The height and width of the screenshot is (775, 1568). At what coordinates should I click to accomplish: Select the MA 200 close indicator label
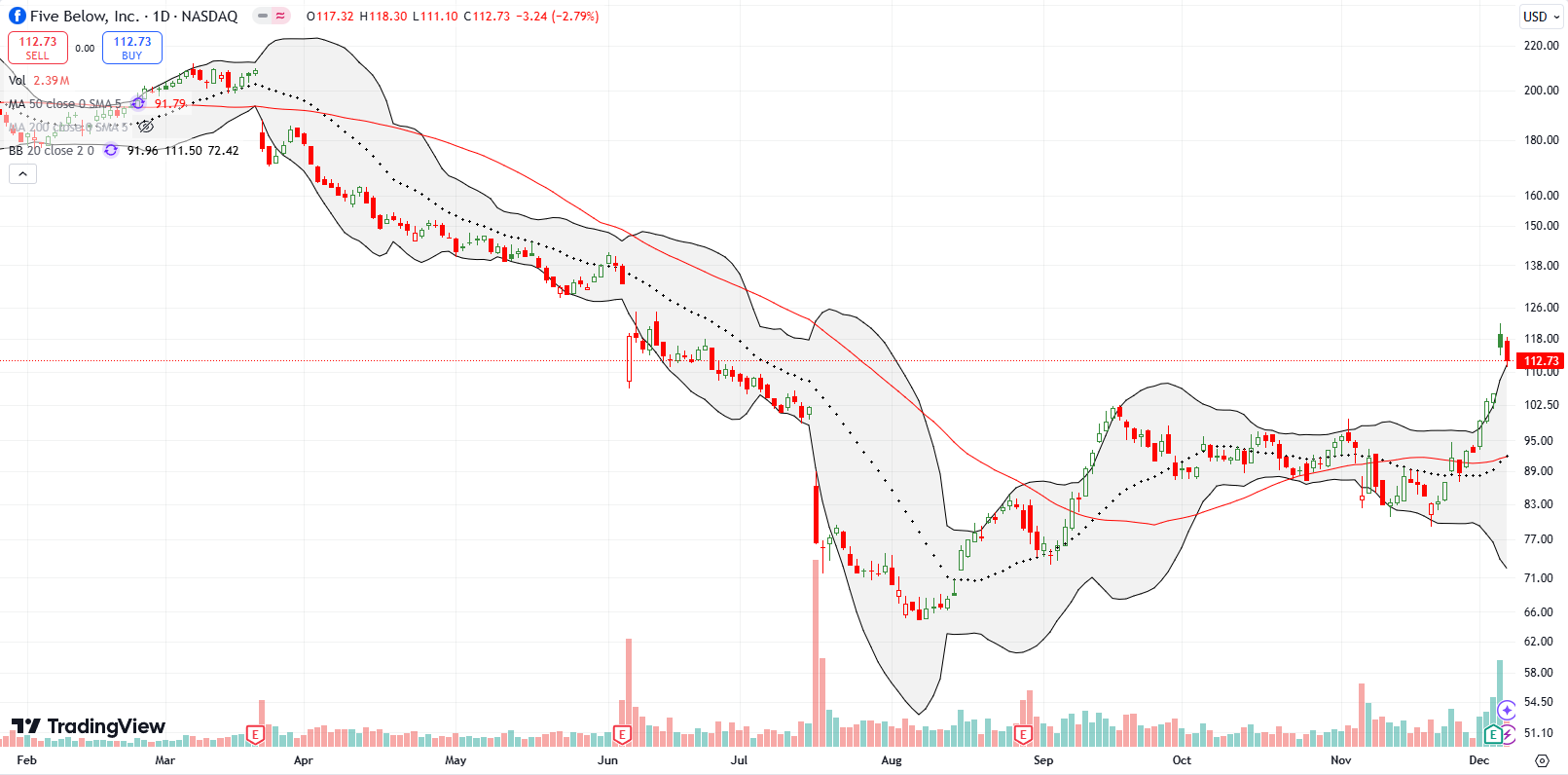(x=68, y=127)
